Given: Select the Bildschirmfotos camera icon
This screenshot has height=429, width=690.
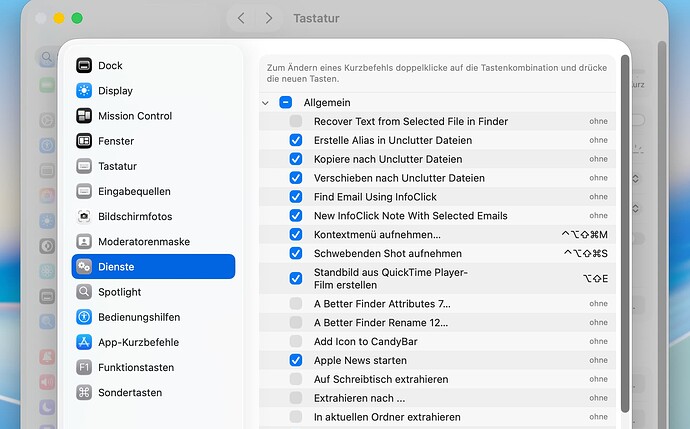Looking at the screenshot, I should coord(84,216).
